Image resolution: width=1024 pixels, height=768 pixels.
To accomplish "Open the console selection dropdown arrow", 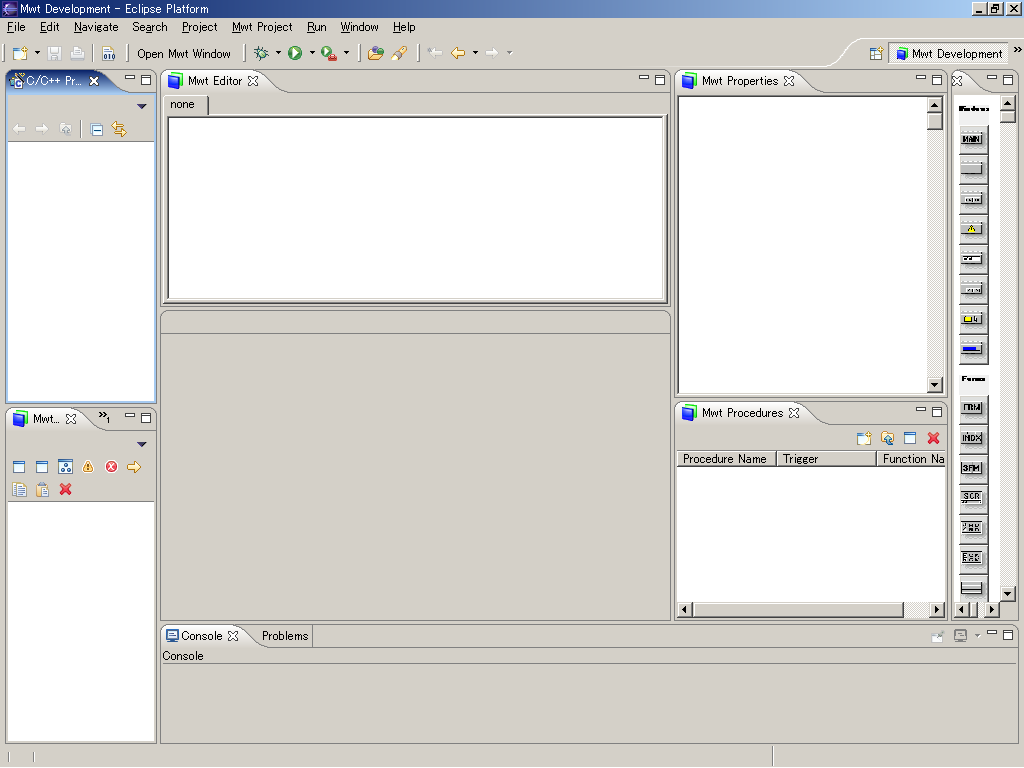I will 977,635.
